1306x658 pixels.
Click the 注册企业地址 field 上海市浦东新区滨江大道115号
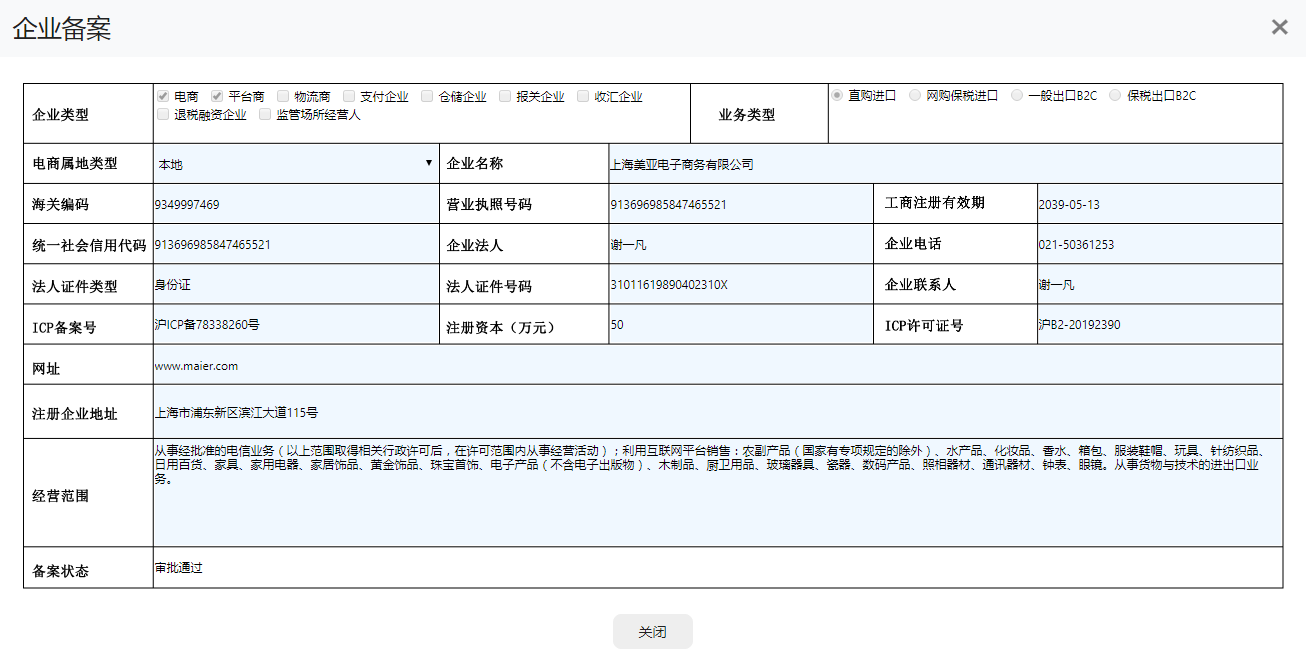coord(718,412)
